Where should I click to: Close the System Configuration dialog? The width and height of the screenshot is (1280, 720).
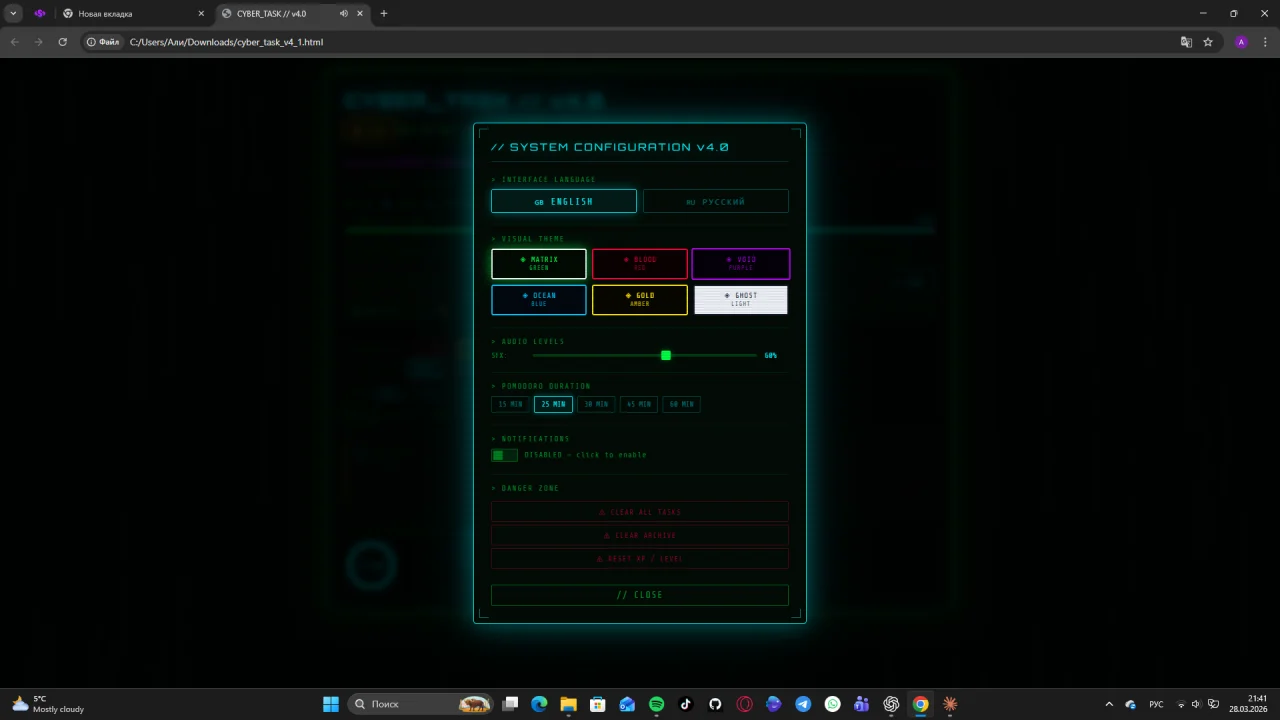(x=640, y=595)
